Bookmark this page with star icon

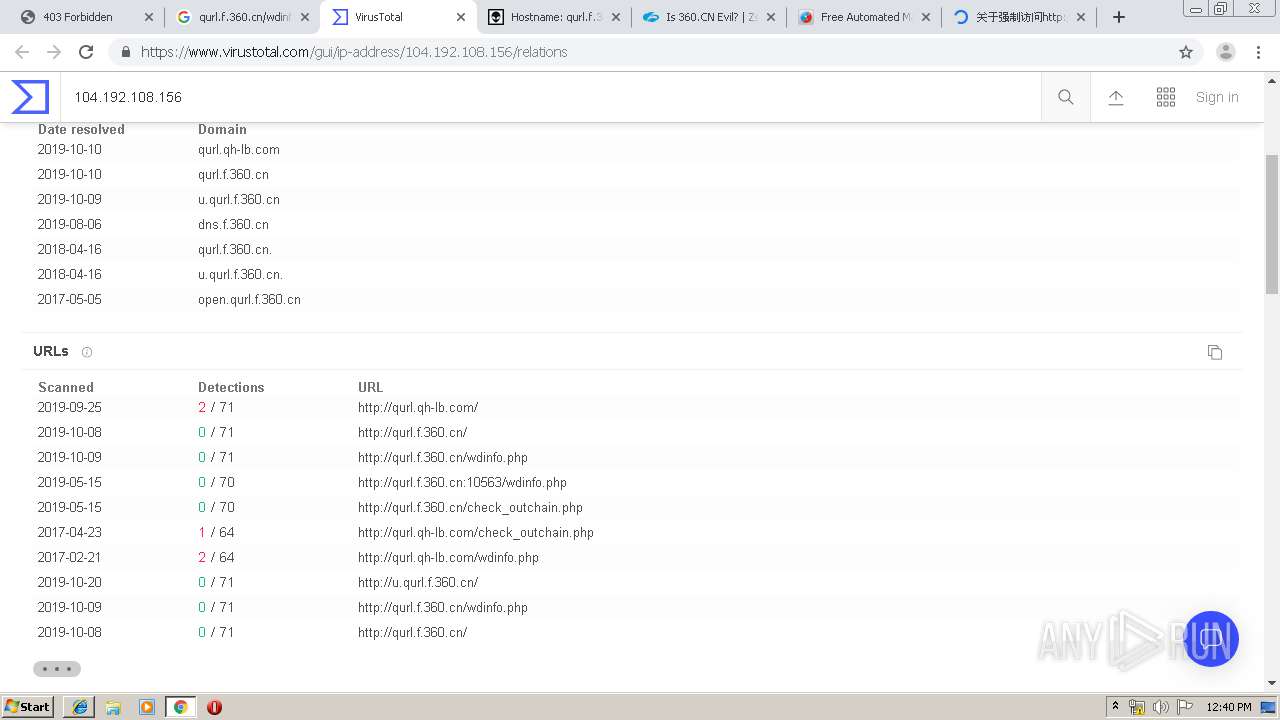click(x=1186, y=52)
